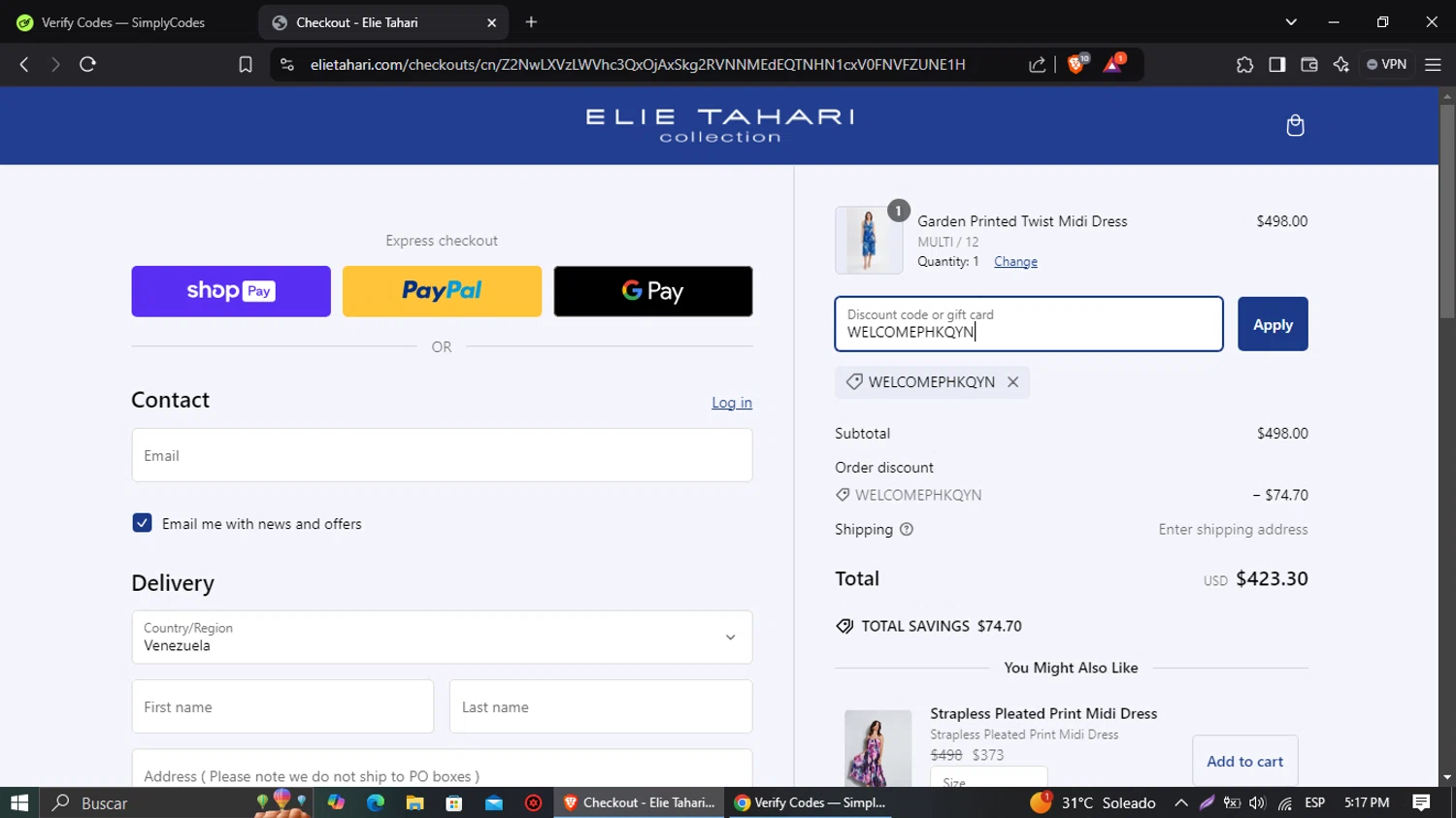Open Mail app from taskbar
1456x818 pixels.
[494, 802]
